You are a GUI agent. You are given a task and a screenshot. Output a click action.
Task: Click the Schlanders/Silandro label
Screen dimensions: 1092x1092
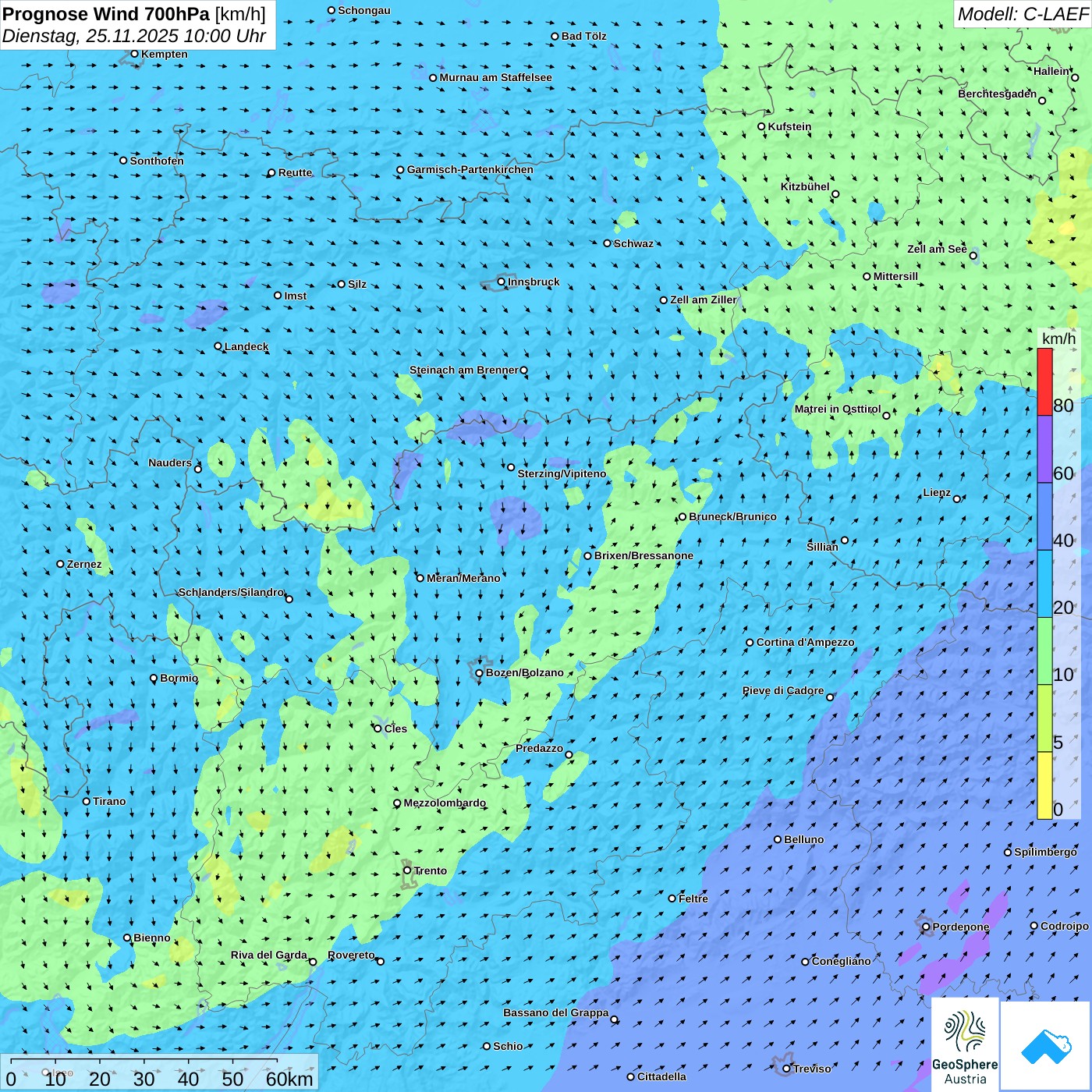231,592
